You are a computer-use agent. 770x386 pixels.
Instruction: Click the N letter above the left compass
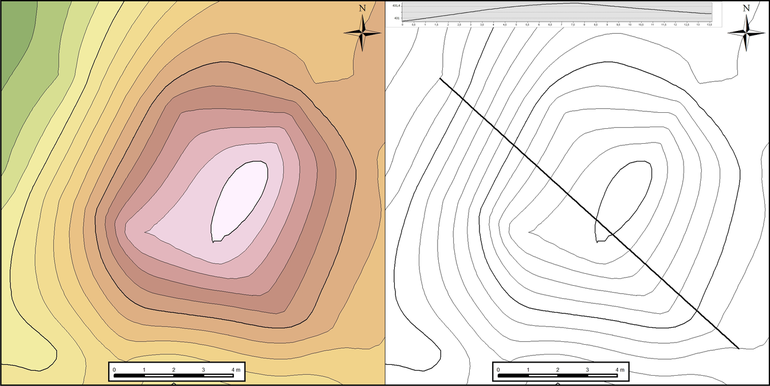point(362,8)
